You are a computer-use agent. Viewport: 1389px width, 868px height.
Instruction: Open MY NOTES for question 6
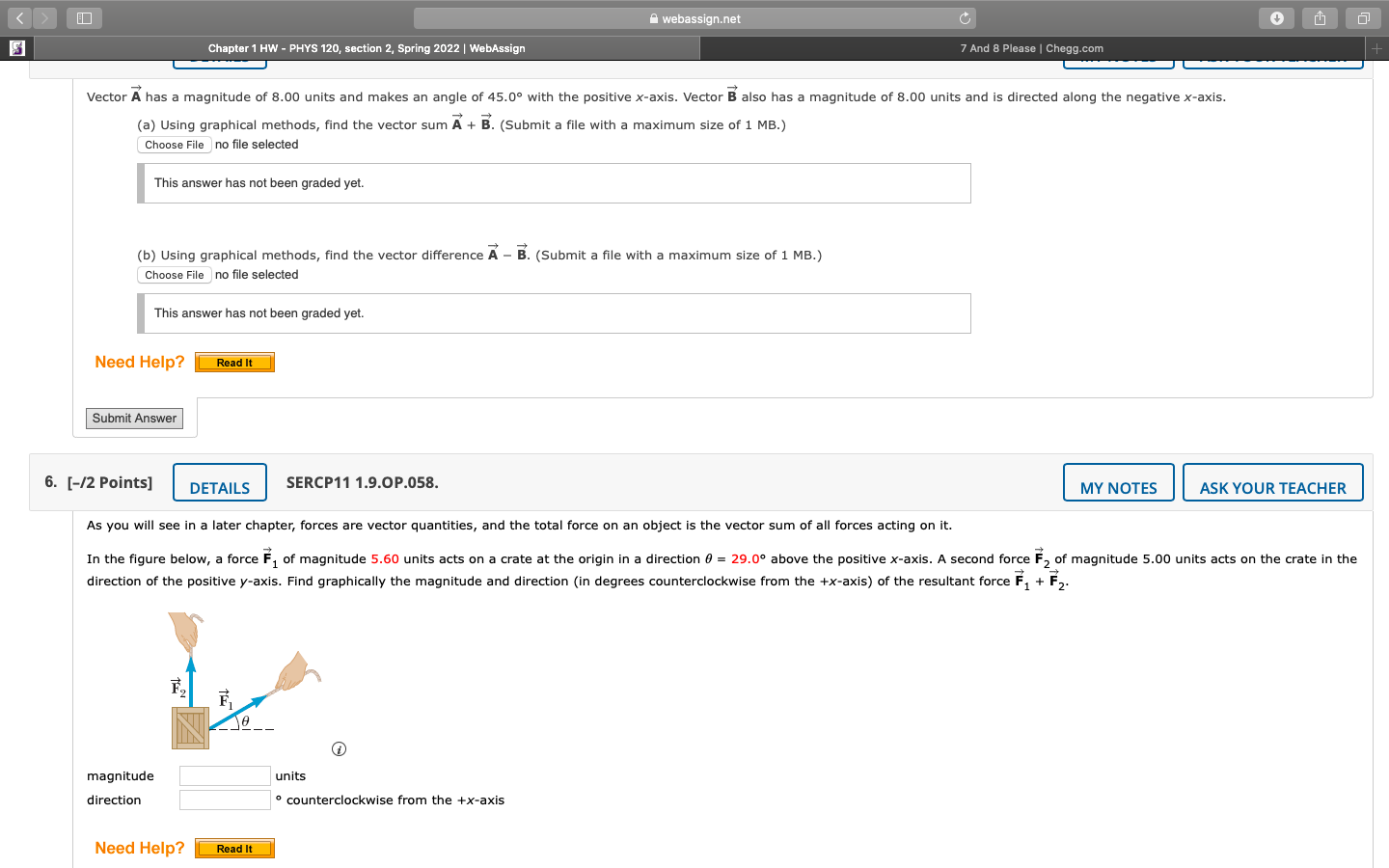coord(1118,482)
